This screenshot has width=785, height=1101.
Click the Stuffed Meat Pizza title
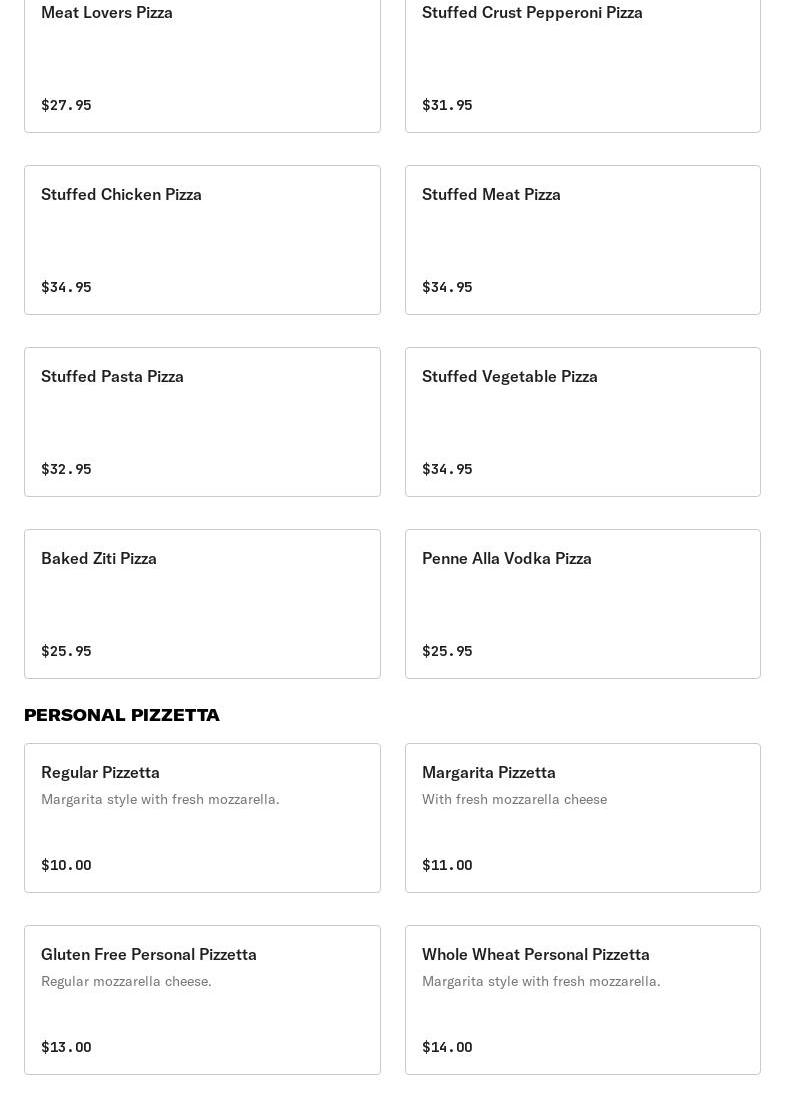tap(491, 194)
